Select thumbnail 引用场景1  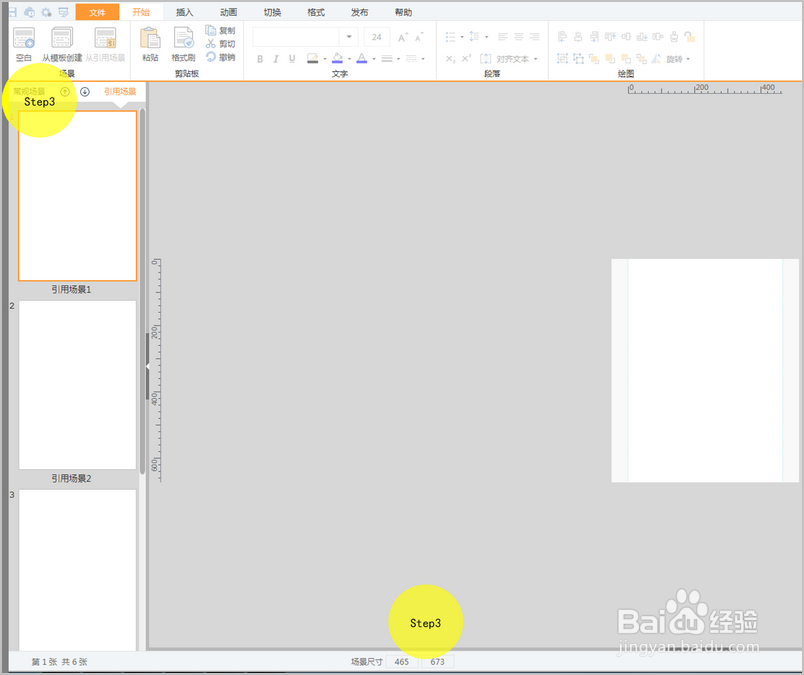coord(77,196)
